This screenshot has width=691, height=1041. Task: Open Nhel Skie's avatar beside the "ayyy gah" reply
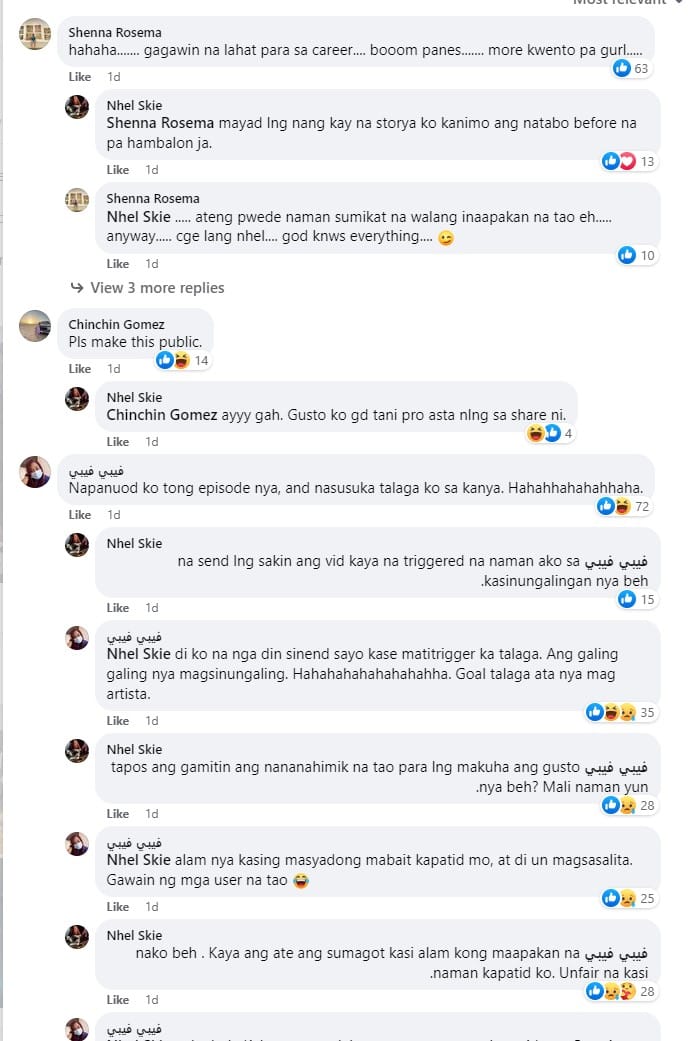click(x=77, y=399)
